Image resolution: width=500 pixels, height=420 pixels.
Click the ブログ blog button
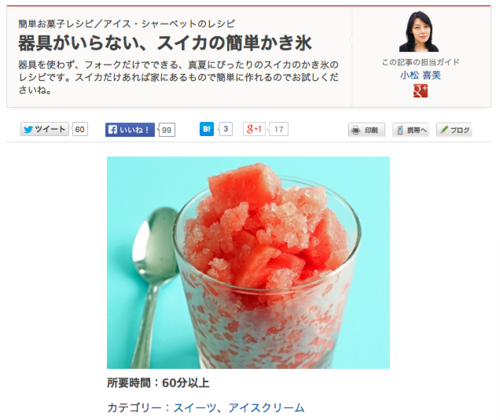click(x=454, y=130)
